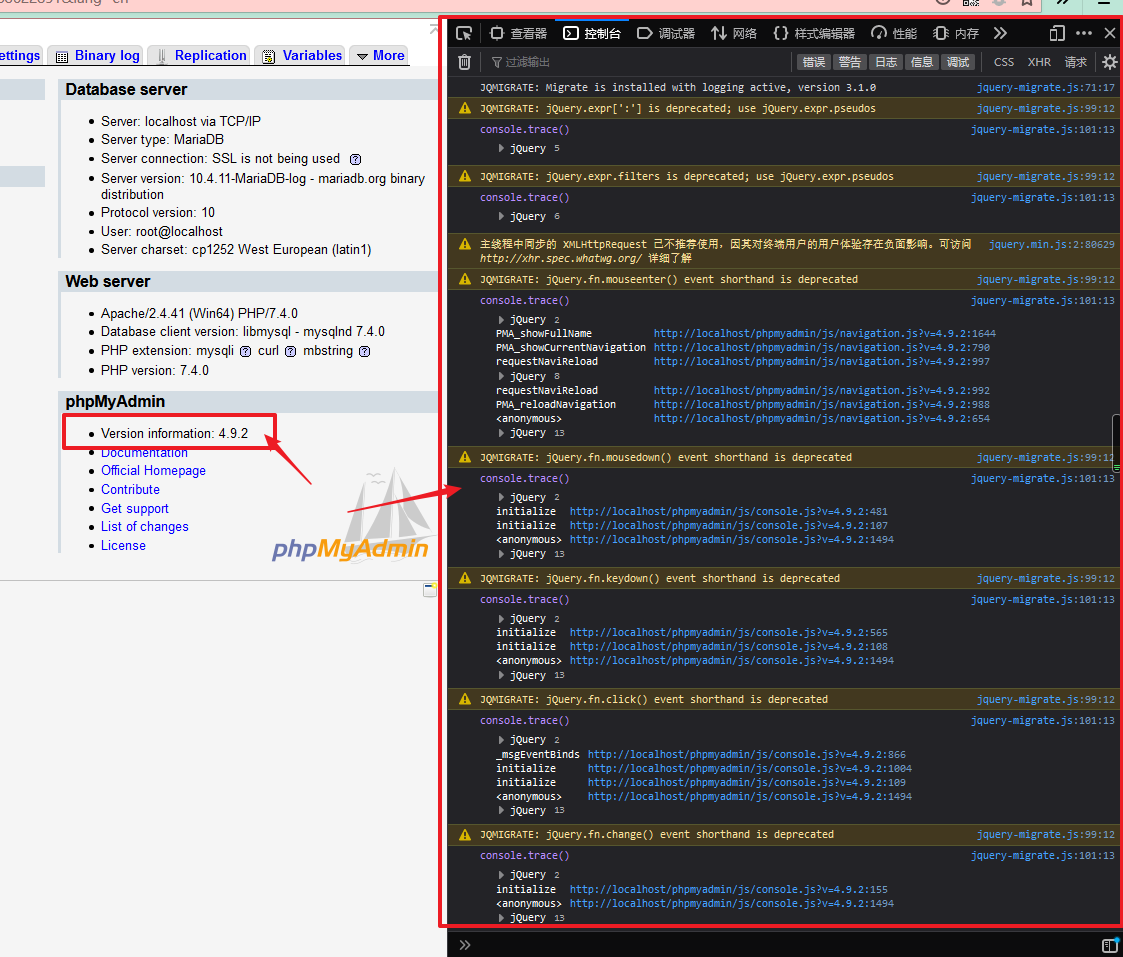Image resolution: width=1123 pixels, height=957 pixels.
Task: Toggle the 警告 (Warnings) filter off
Action: click(849, 62)
